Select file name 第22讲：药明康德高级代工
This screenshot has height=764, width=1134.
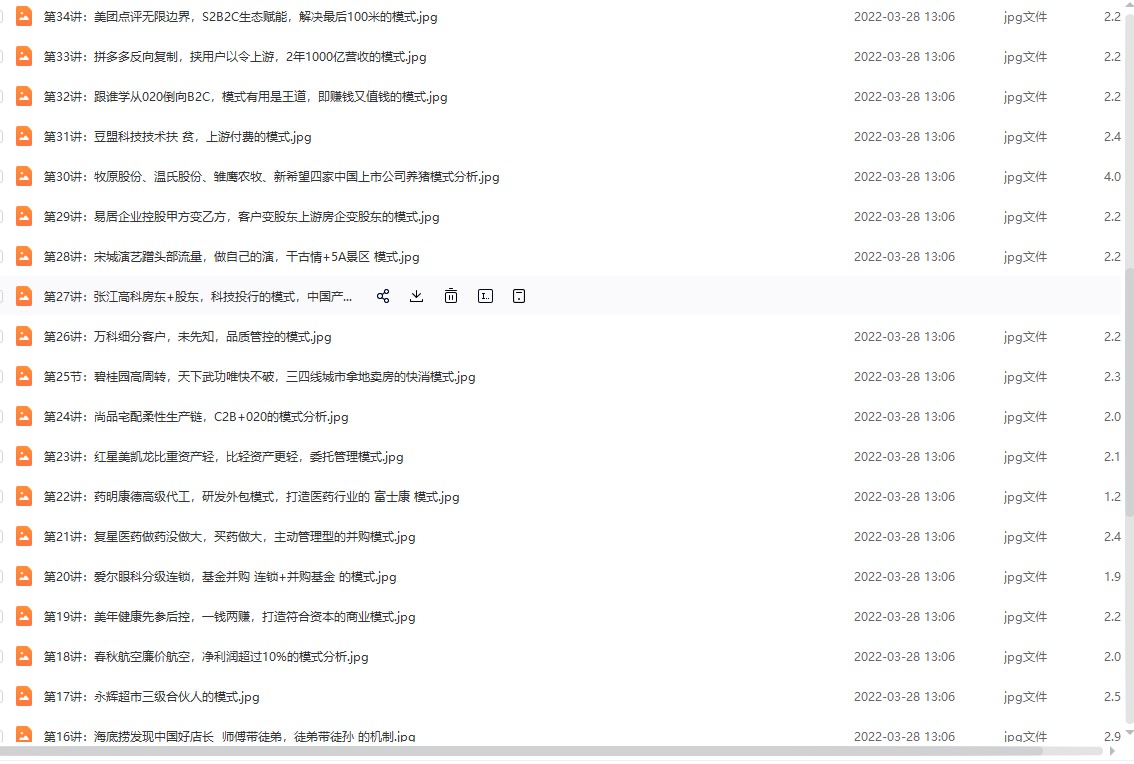252,497
